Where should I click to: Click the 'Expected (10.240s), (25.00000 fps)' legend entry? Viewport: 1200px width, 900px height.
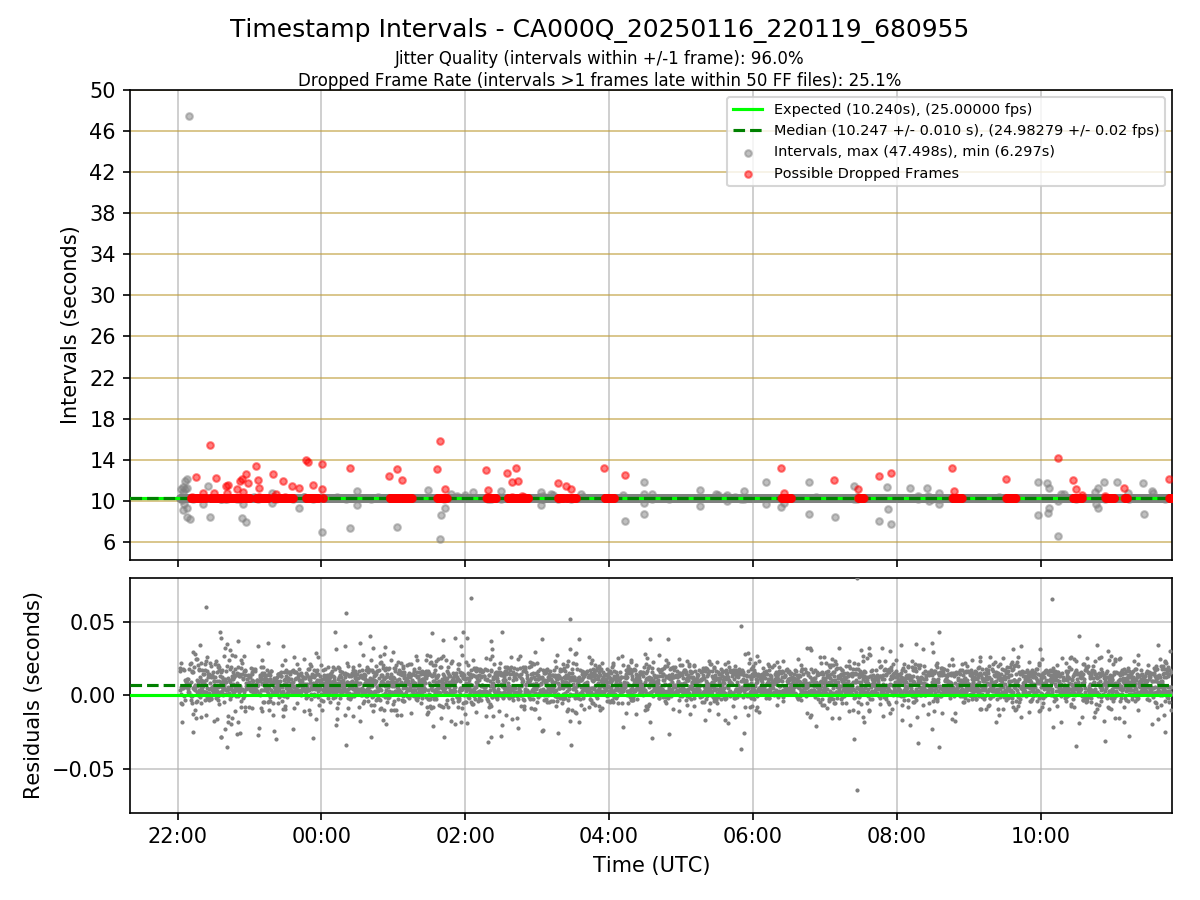click(x=902, y=109)
